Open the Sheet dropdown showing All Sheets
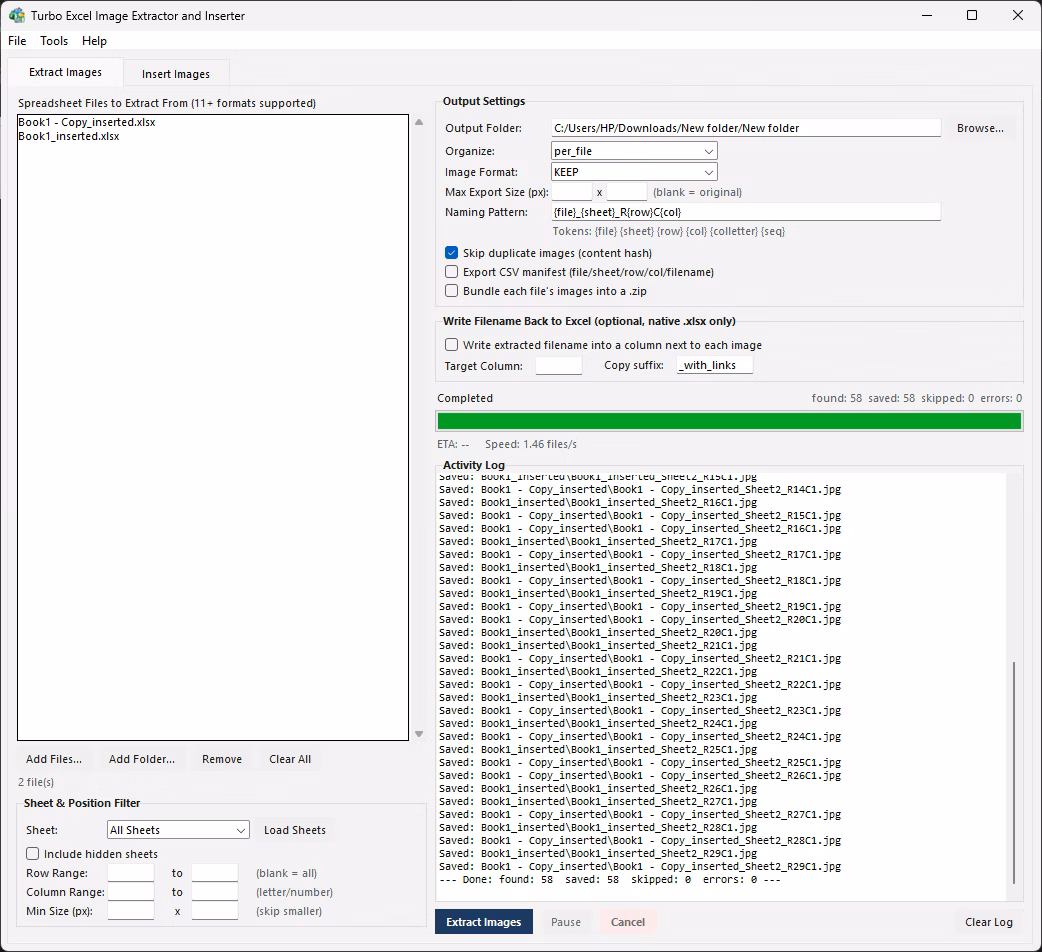The image size is (1042, 952). click(178, 830)
